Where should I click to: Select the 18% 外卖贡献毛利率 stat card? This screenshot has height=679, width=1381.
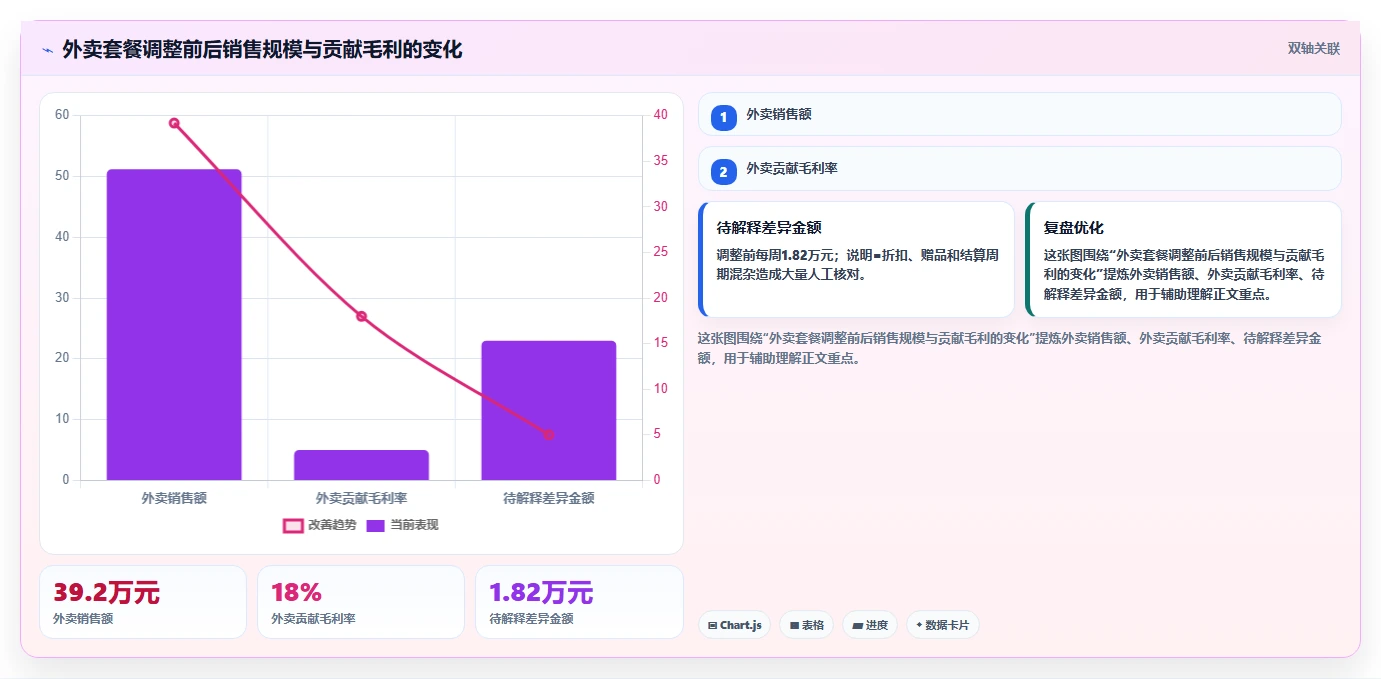coord(361,602)
